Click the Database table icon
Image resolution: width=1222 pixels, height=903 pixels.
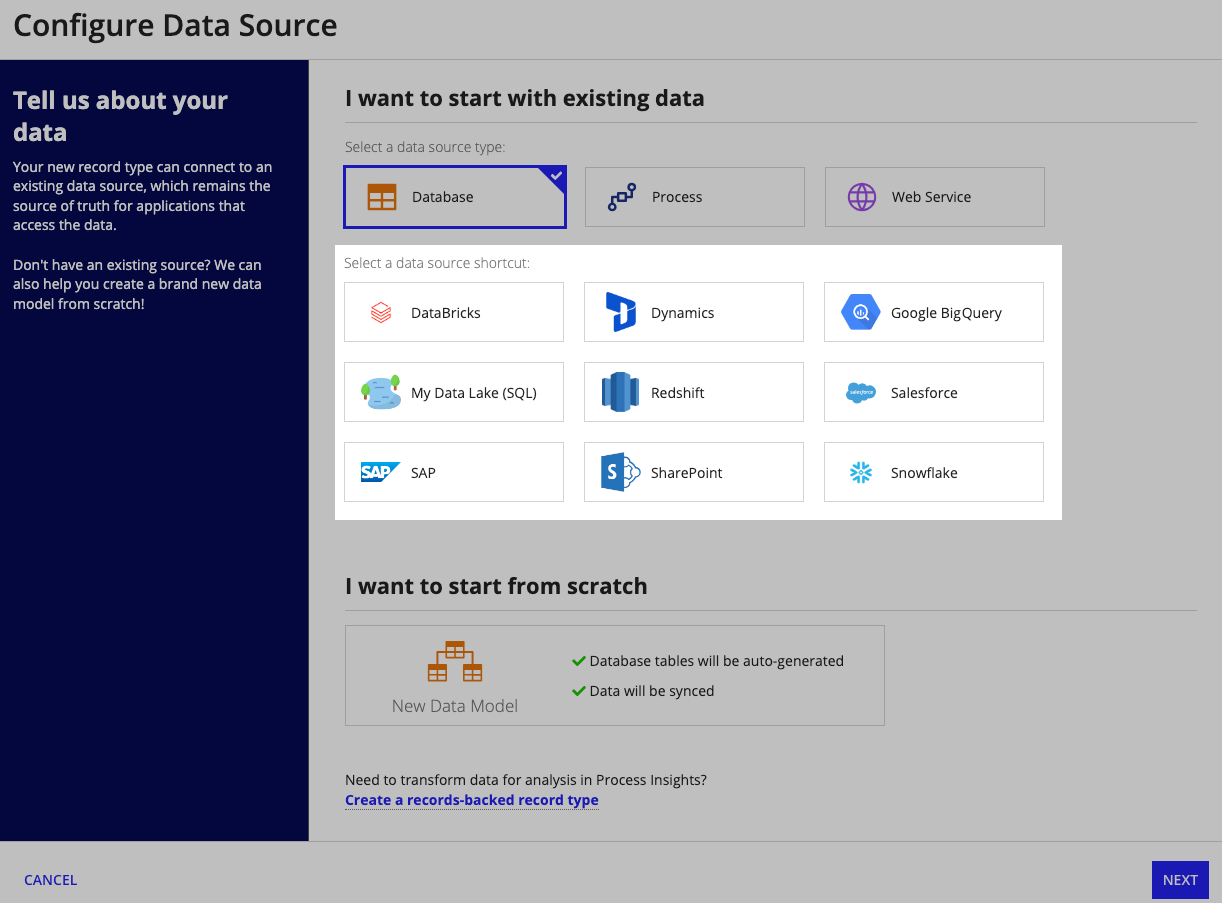pos(382,197)
